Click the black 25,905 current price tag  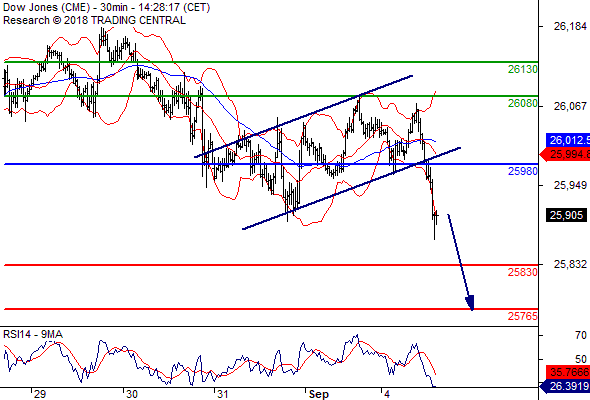[x=566, y=215]
